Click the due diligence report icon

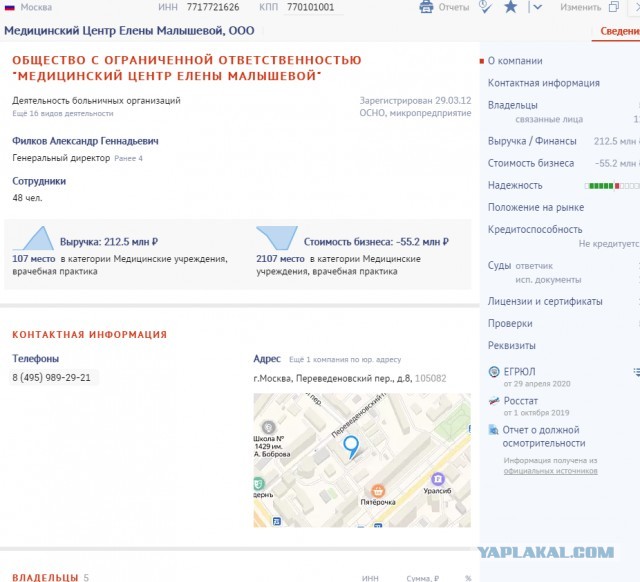pyautogui.click(x=494, y=430)
